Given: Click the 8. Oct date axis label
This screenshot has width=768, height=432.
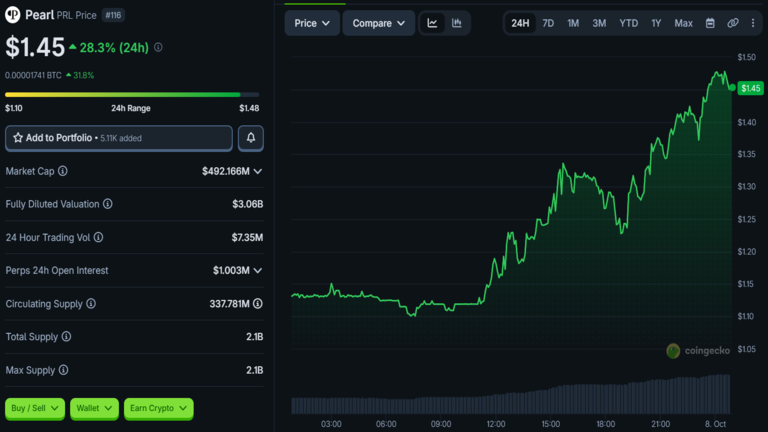Looking at the screenshot, I should click(715, 424).
